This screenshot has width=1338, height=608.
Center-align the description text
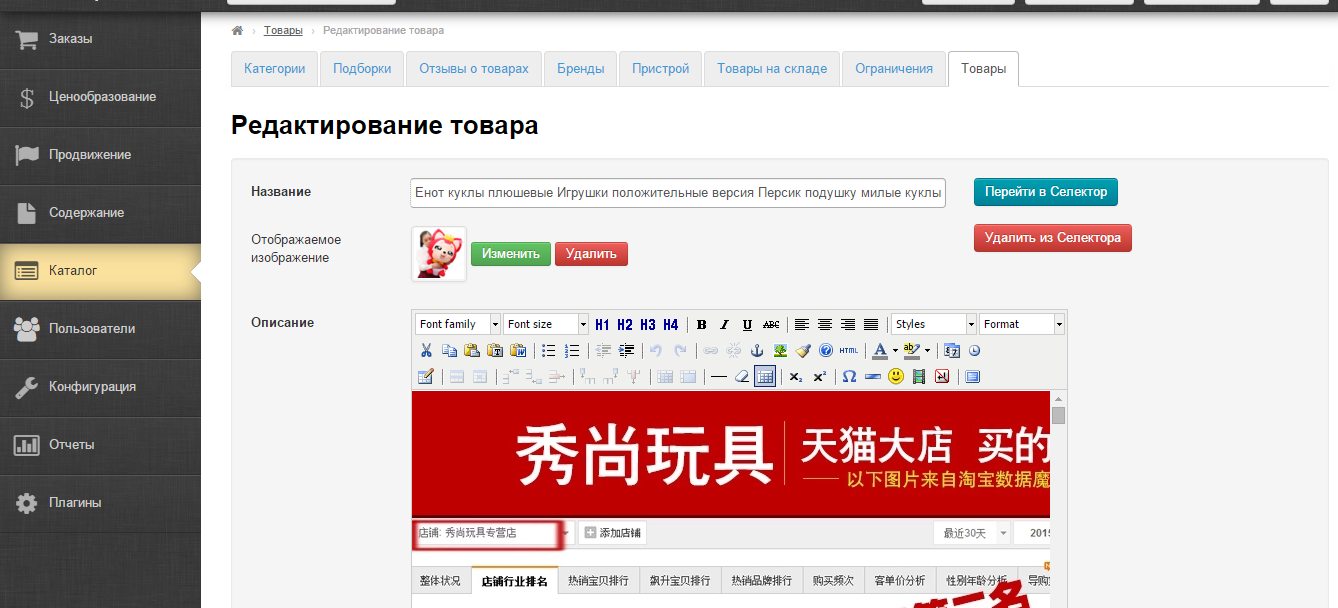[825, 325]
